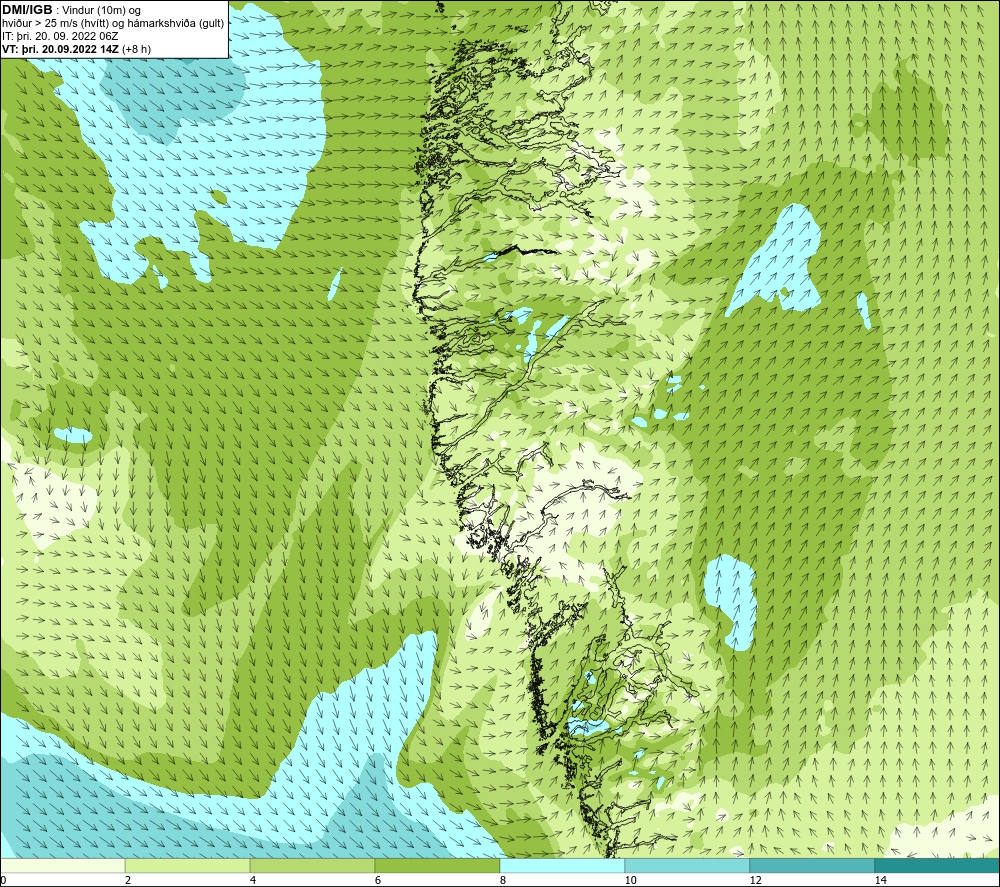Image resolution: width=1000 pixels, height=887 pixels.
Task: Select the 12–14 m/s teal legend swatch
Action: coord(812,865)
